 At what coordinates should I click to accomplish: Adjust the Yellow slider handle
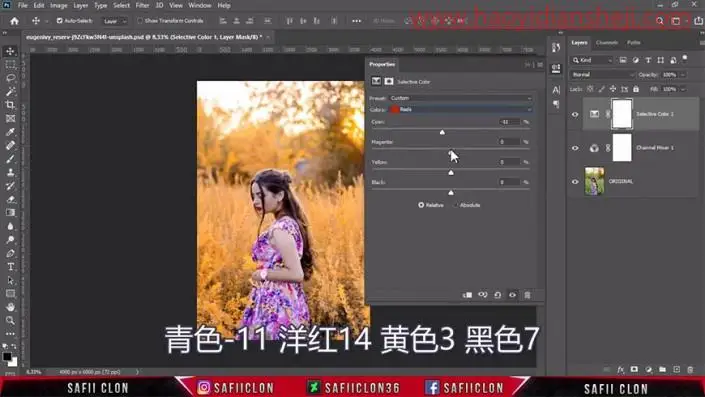coord(451,173)
